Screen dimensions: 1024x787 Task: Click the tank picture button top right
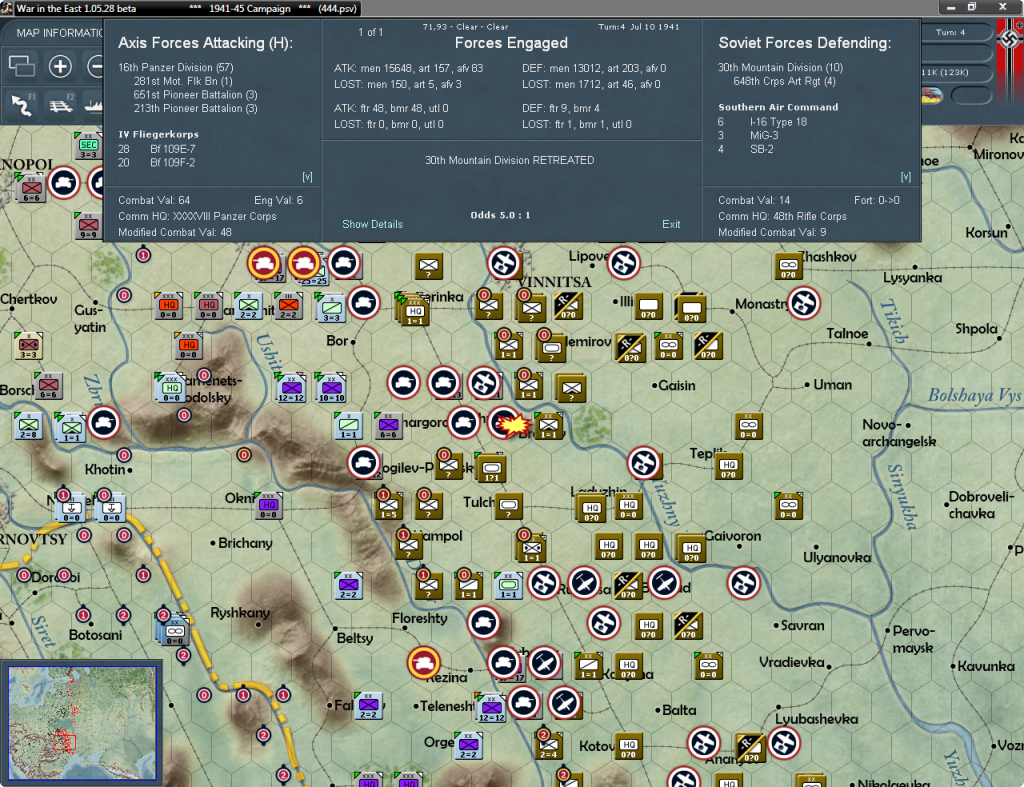pos(931,95)
